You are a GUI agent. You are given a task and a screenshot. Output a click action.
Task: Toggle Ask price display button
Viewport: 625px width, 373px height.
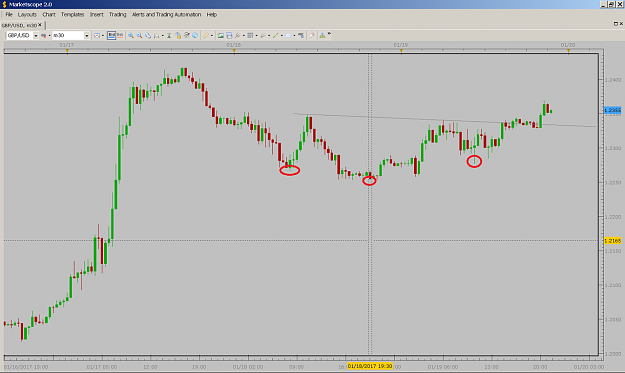pos(120,35)
